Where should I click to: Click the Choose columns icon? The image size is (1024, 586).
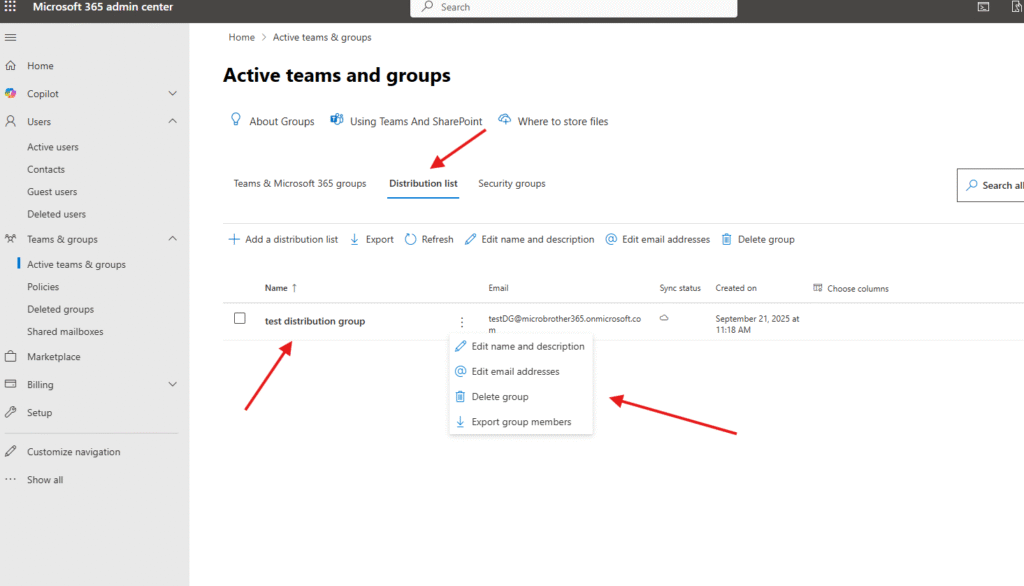[817, 288]
